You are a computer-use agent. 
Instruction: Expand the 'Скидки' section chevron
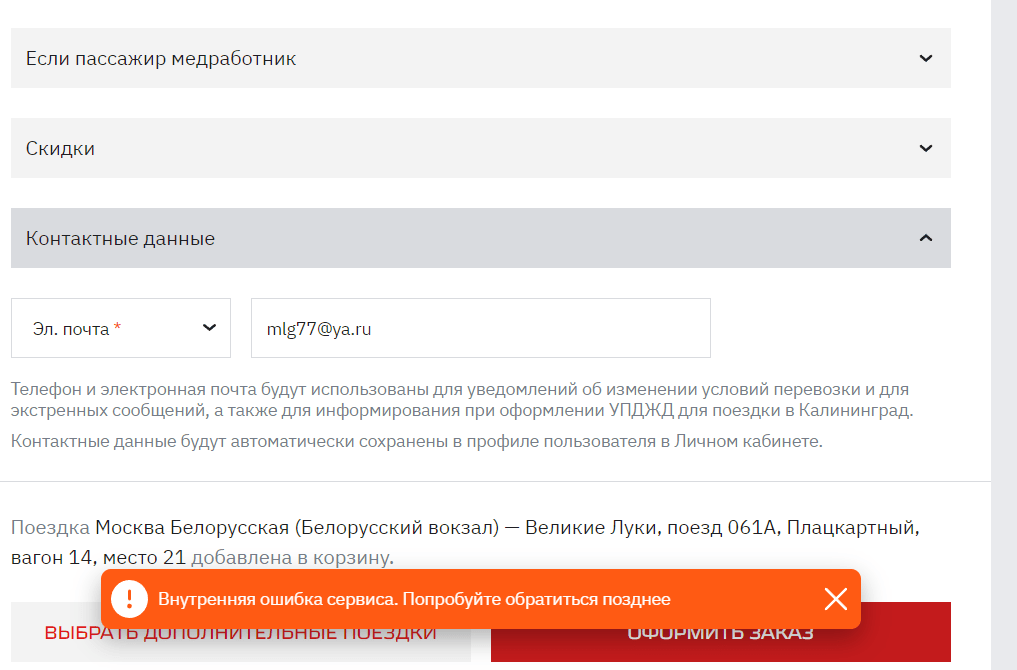pyautogui.click(x=926, y=149)
